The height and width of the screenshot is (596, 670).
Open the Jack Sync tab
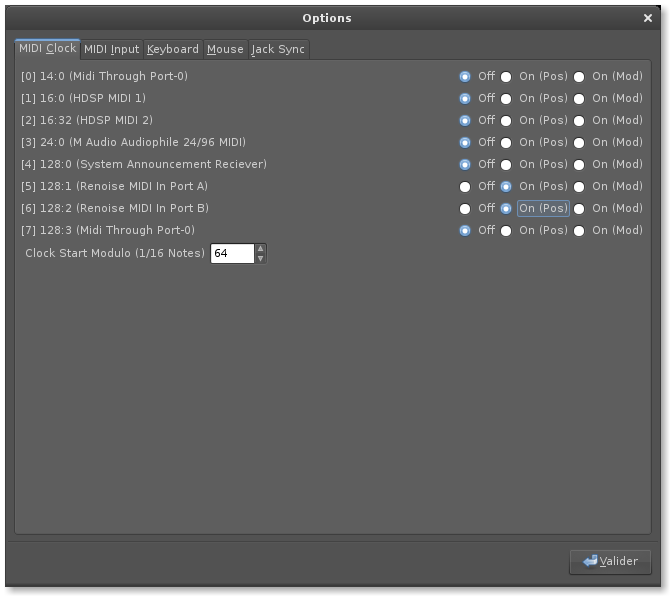point(278,49)
